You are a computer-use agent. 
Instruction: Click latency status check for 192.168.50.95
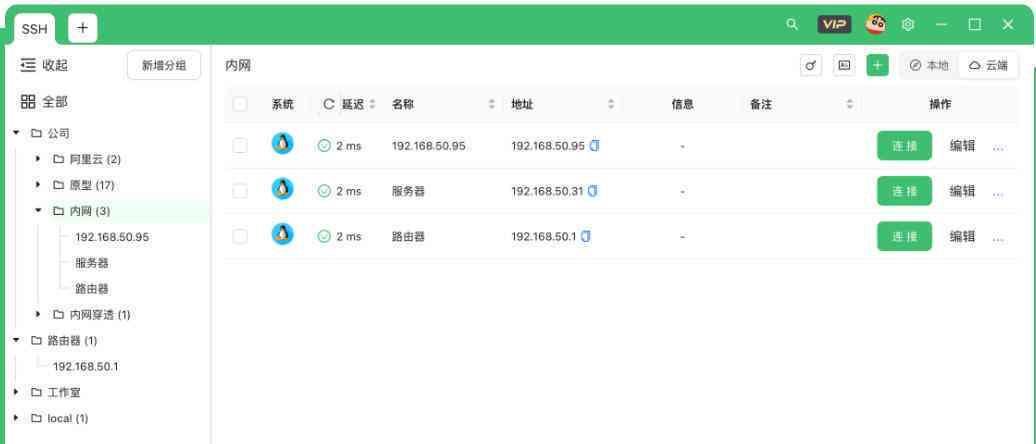(324, 146)
